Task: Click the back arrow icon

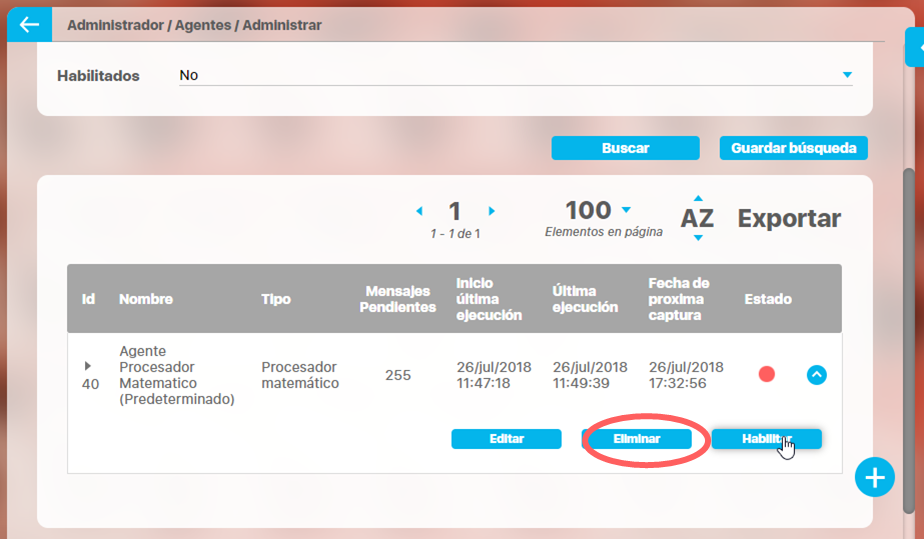Action: click(x=29, y=25)
